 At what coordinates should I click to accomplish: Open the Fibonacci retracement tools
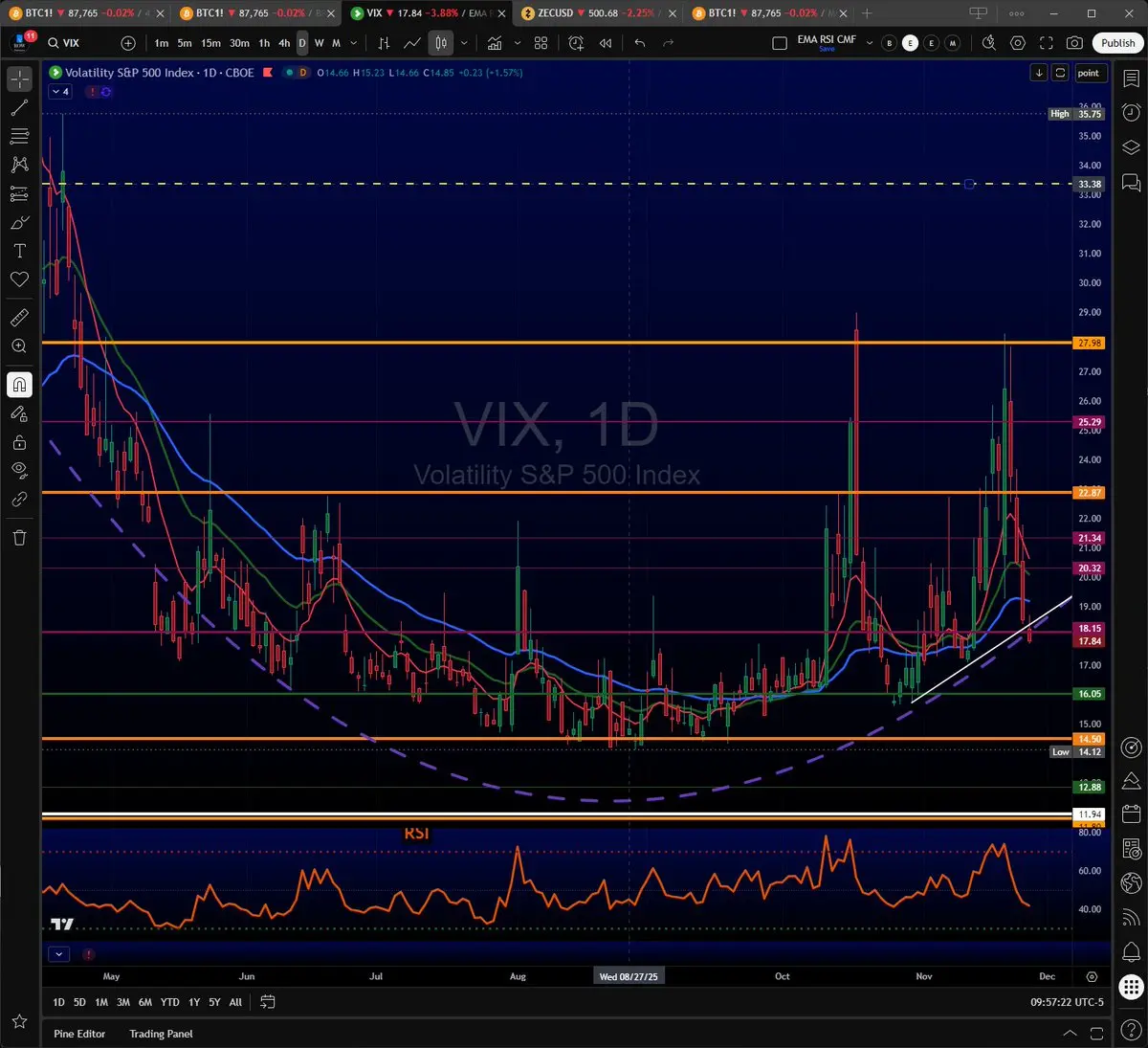click(19, 137)
